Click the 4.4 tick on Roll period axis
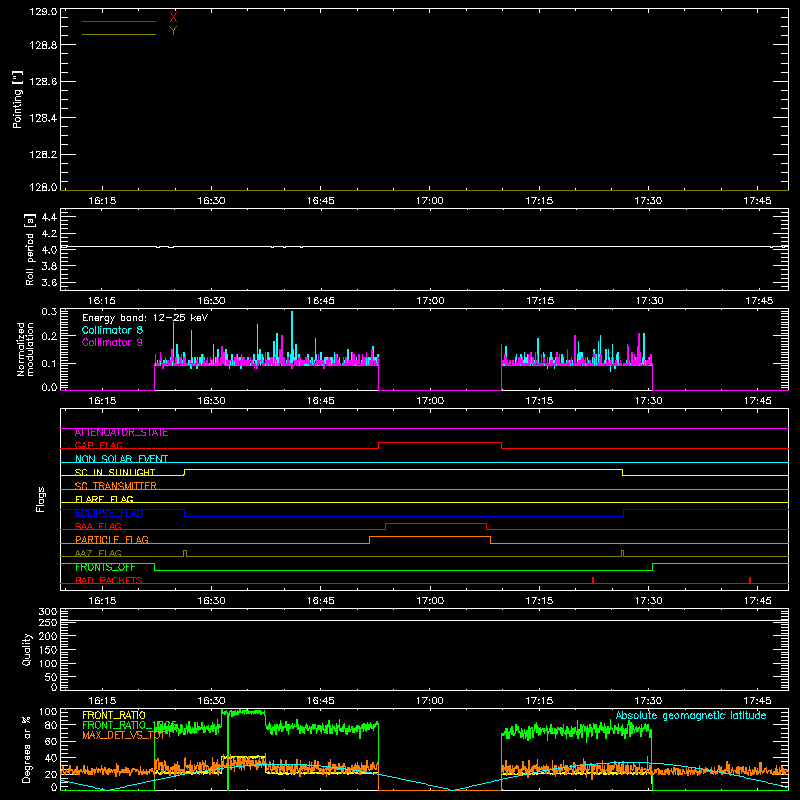This screenshot has width=800, height=800. 49,218
